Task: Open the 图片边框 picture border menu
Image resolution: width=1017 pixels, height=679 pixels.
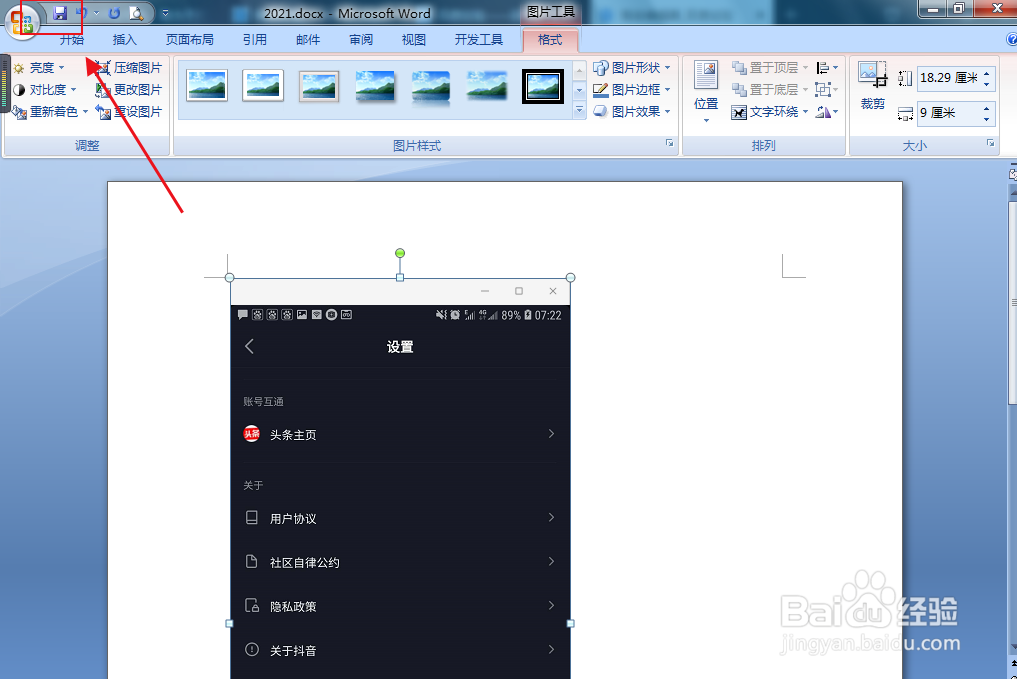Action: (632, 89)
